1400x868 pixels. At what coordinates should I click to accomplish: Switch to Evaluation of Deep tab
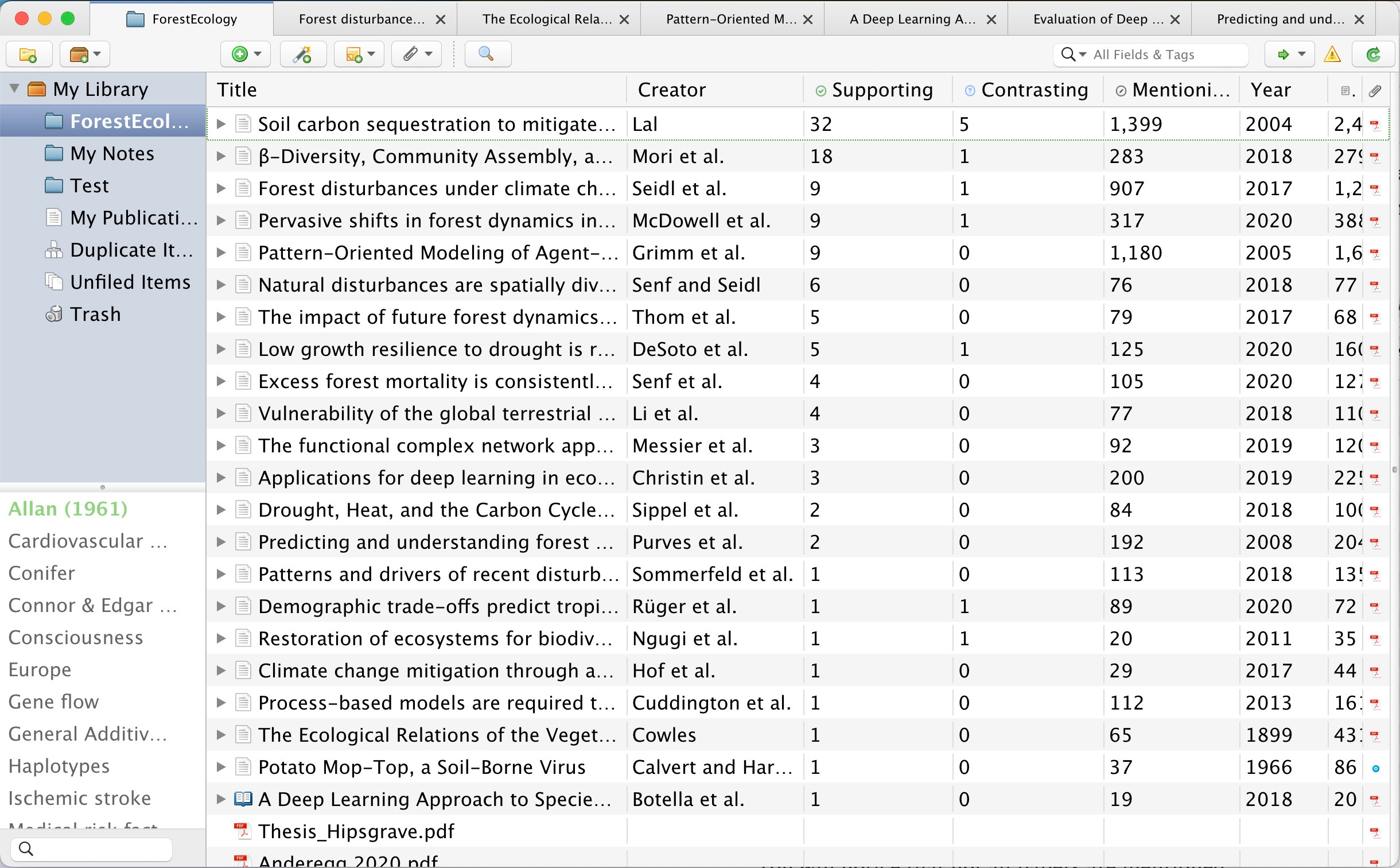click(x=1098, y=20)
